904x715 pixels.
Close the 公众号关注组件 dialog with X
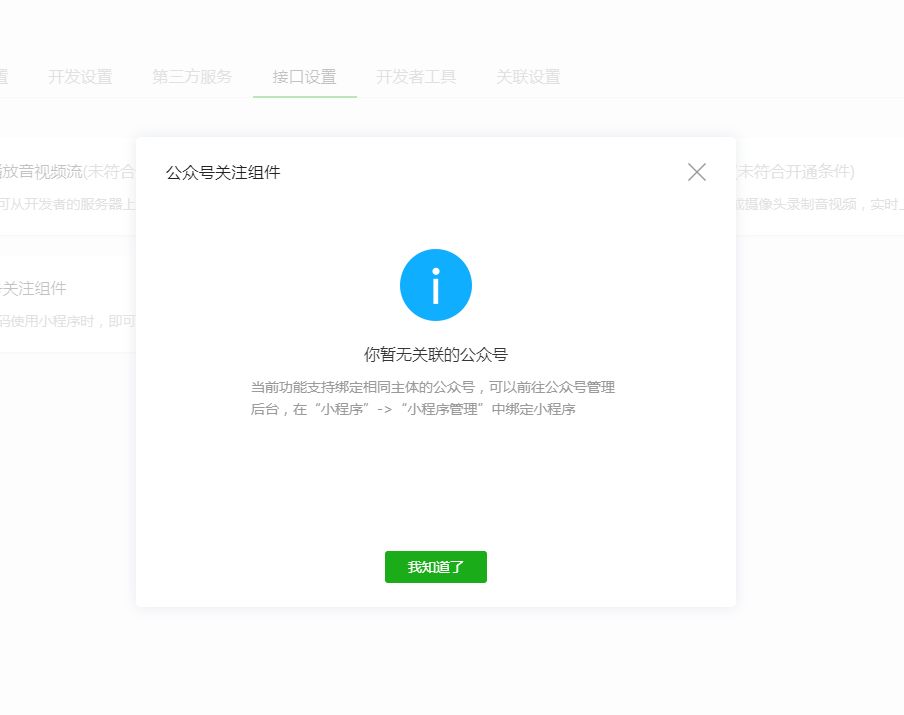point(696,172)
